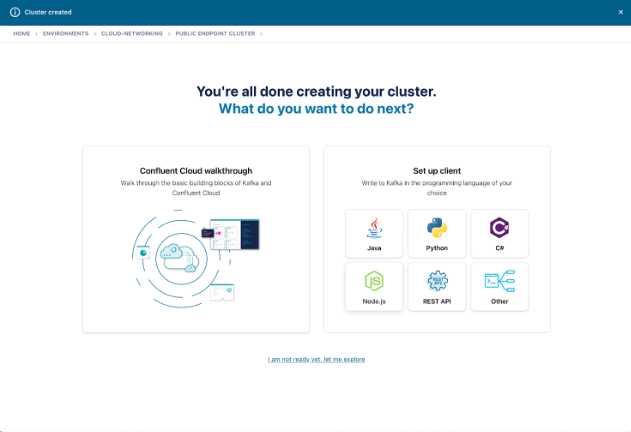Viewport: 631px width, 432px height.
Task: Click the 'Set up client' heading
Action: pos(437,171)
